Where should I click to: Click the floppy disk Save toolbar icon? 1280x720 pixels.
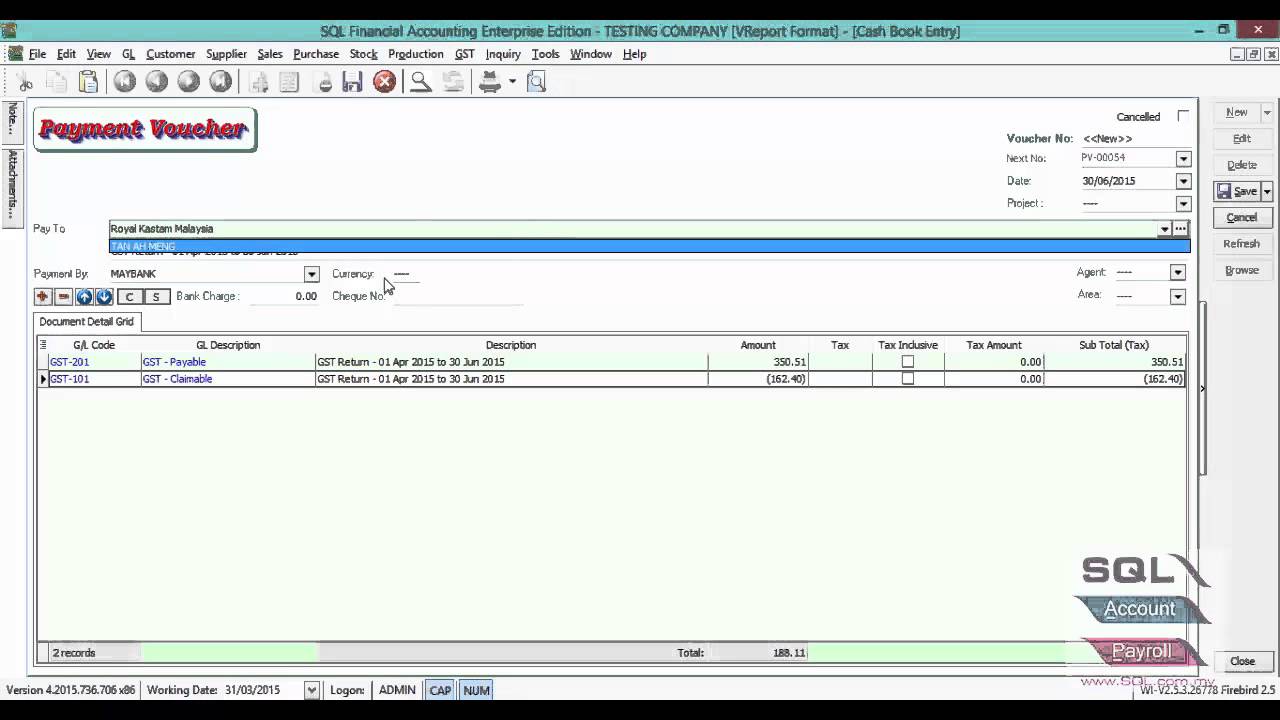click(x=352, y=82)
